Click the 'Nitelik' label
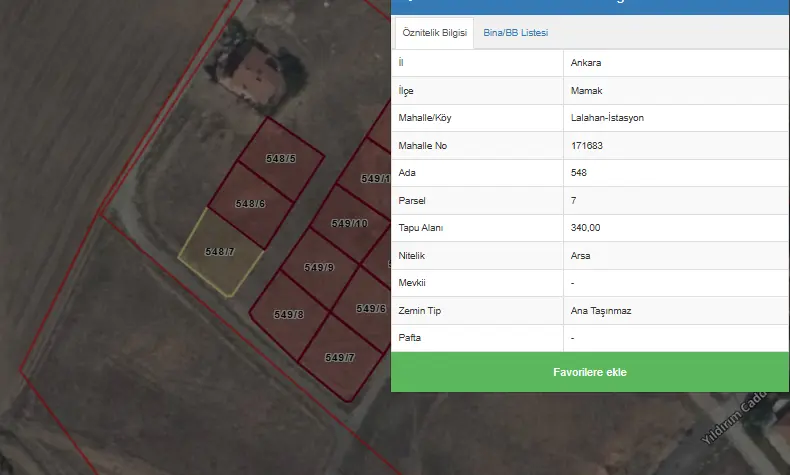Viewport: 790px width, 475px height. (x=411, y=255)
